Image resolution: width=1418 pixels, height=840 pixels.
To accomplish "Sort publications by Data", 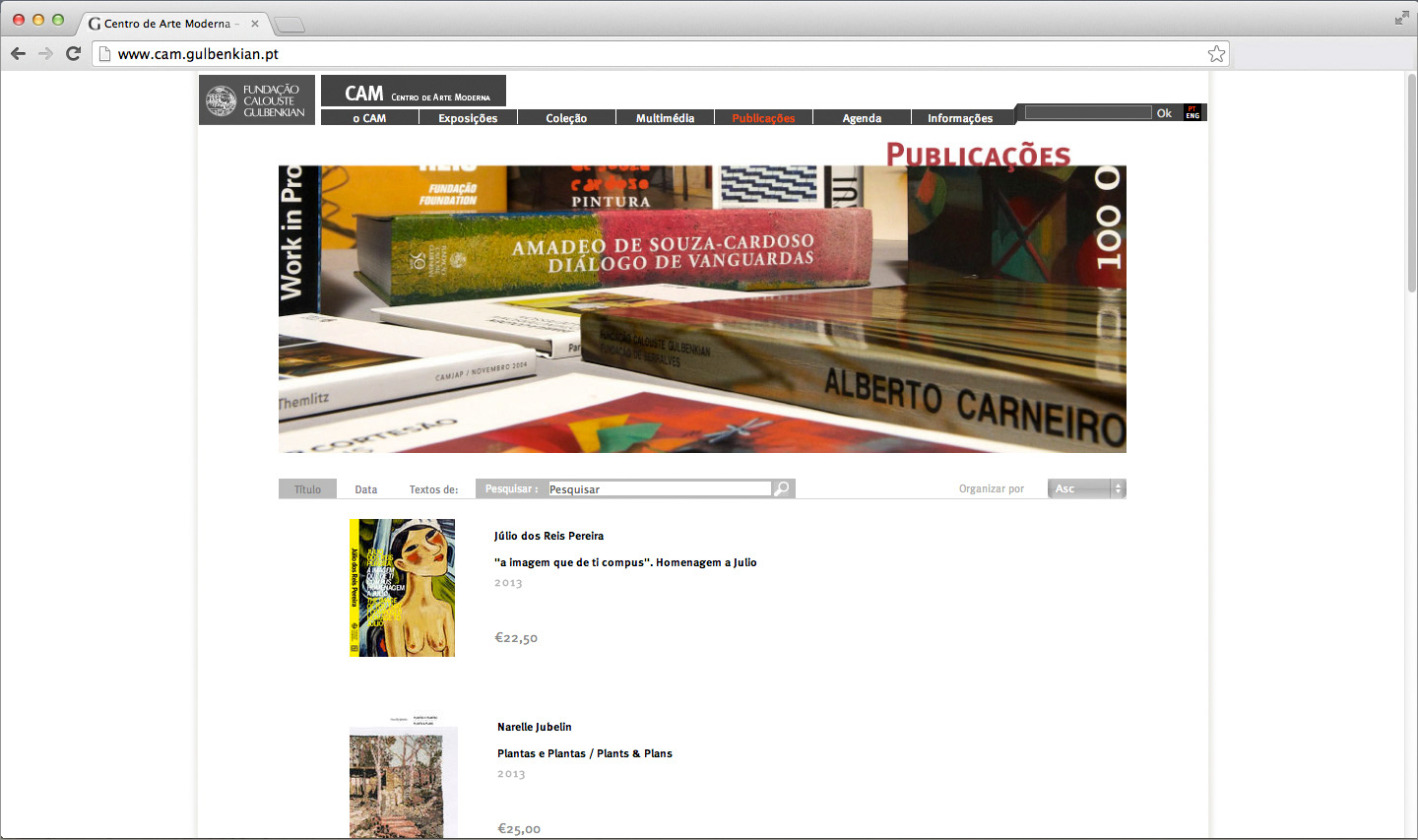I will click(x=366, y=489).
